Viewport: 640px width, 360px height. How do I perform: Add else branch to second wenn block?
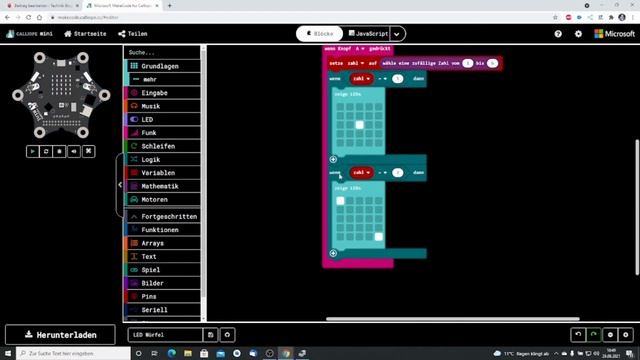[x=333, y=253]
